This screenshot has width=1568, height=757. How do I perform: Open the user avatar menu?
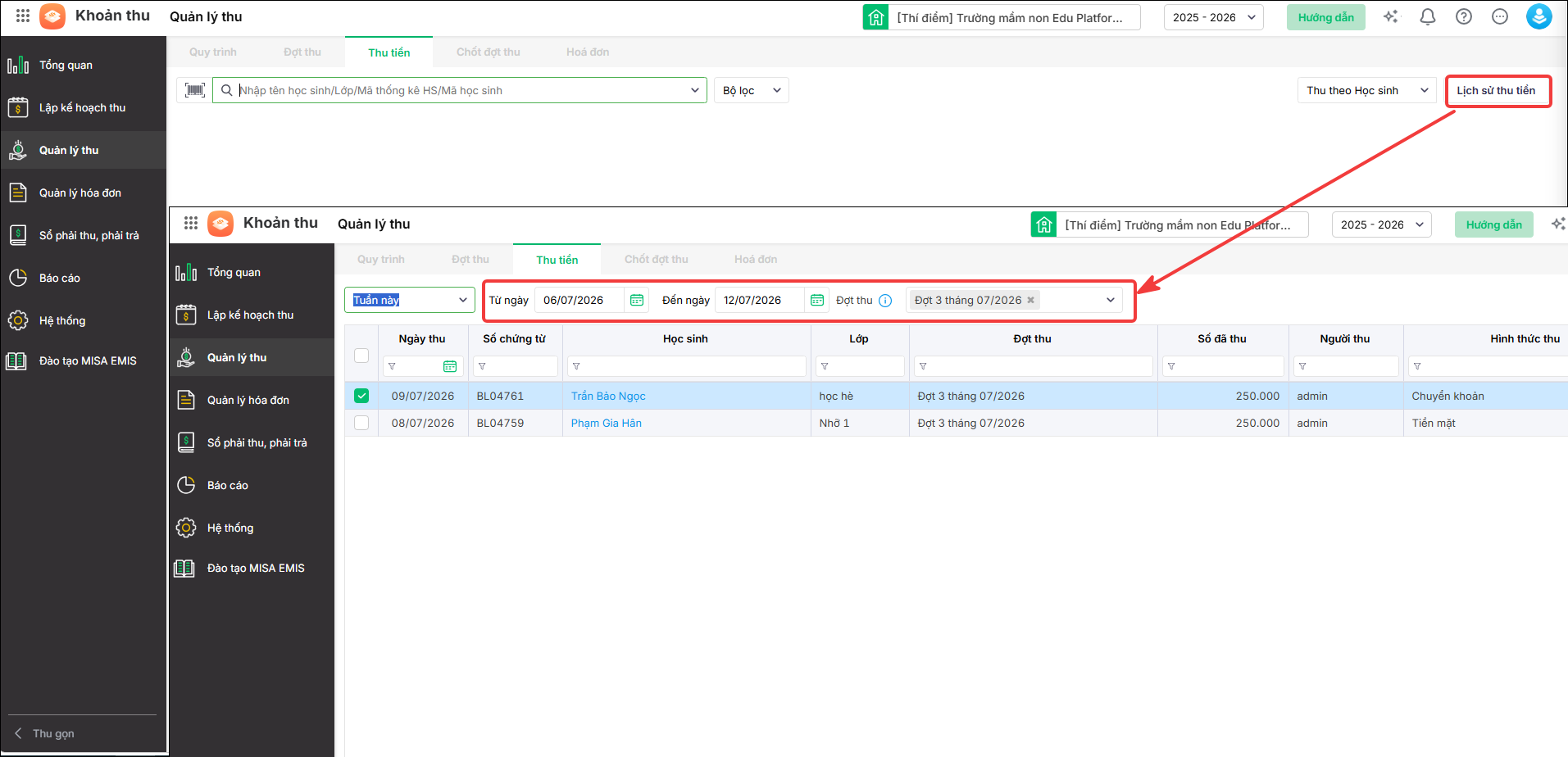point(1538,16)
